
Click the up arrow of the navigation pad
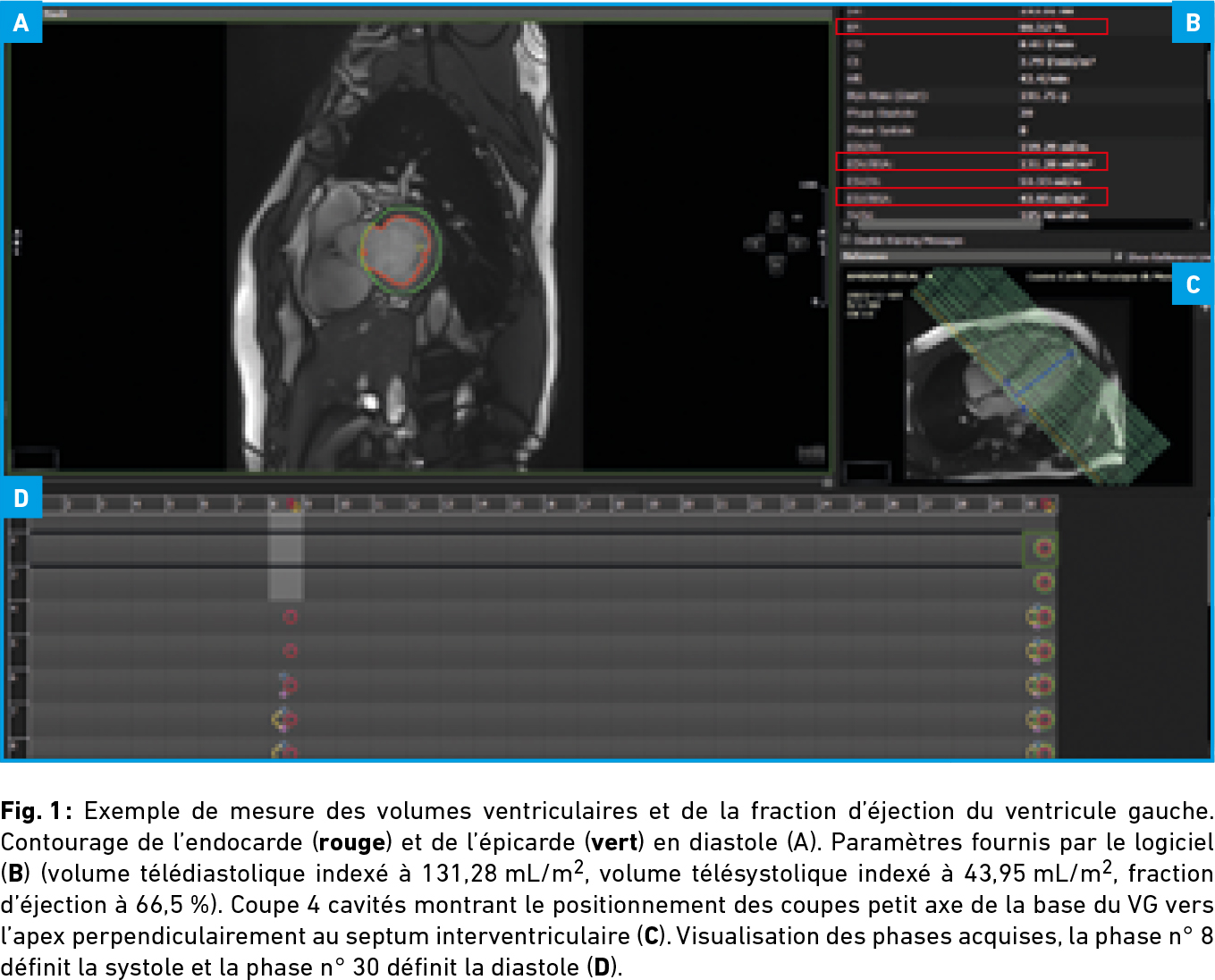[x=775, y=220]
